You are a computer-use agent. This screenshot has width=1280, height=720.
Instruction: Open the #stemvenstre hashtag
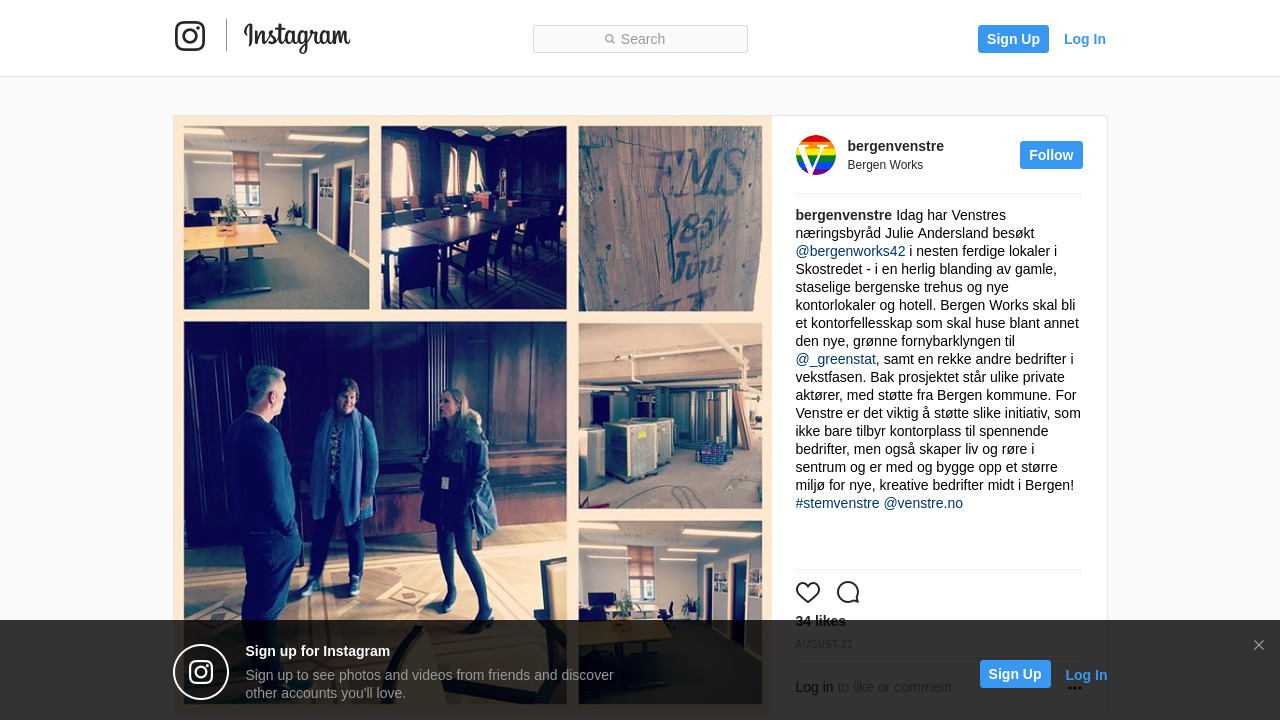[838, 503]
